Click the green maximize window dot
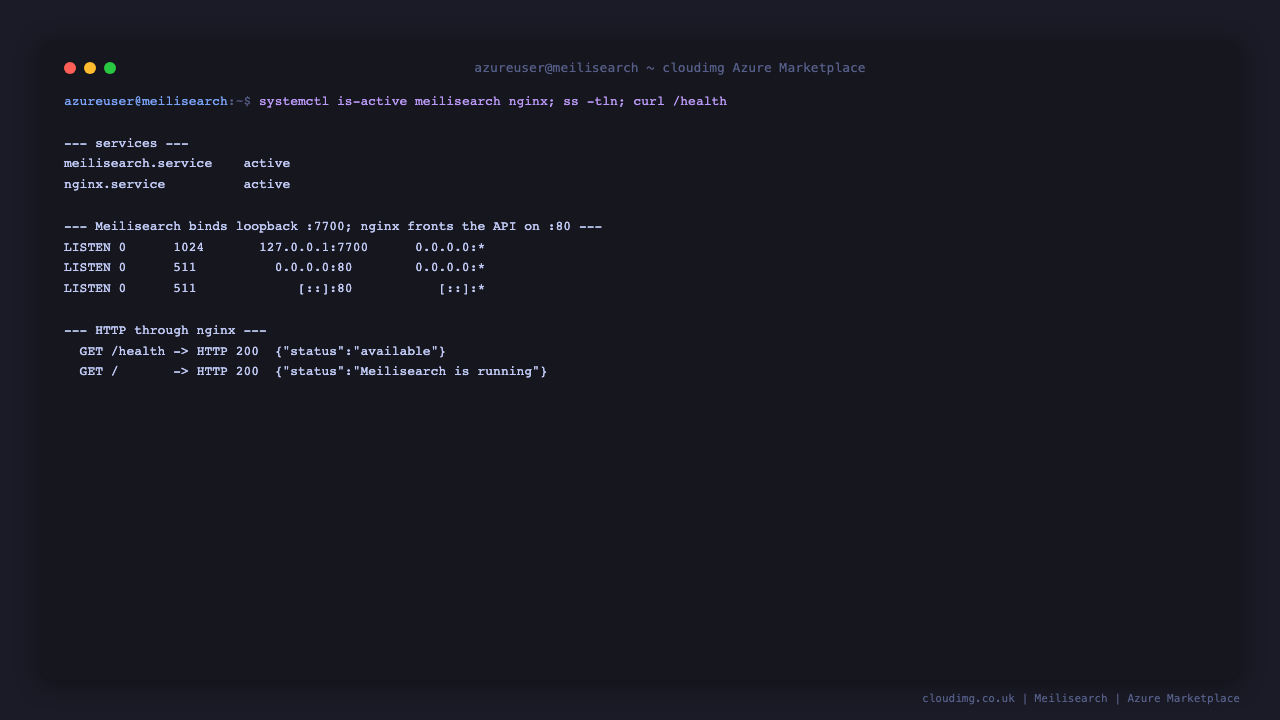 110,68
